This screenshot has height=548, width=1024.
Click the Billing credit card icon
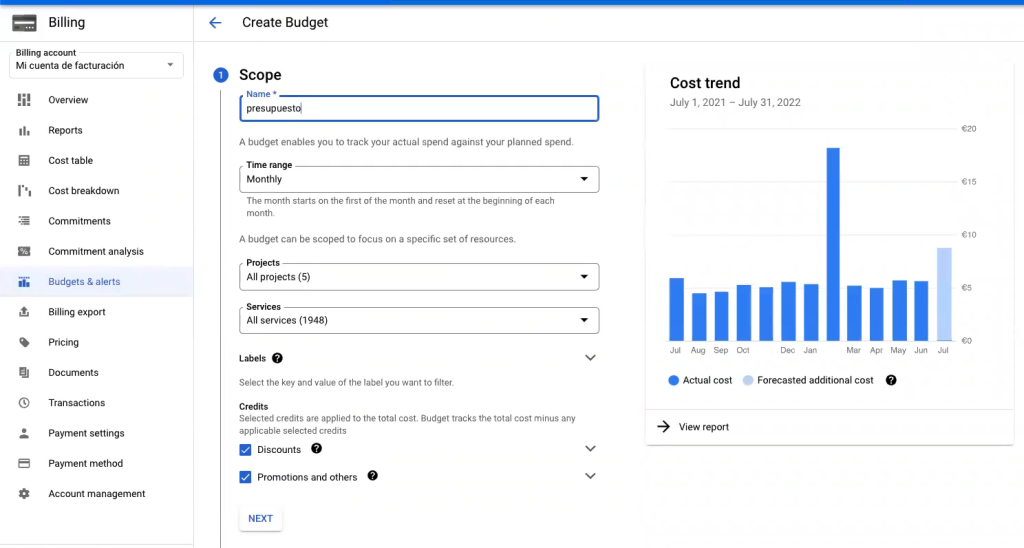coord(24,23)
